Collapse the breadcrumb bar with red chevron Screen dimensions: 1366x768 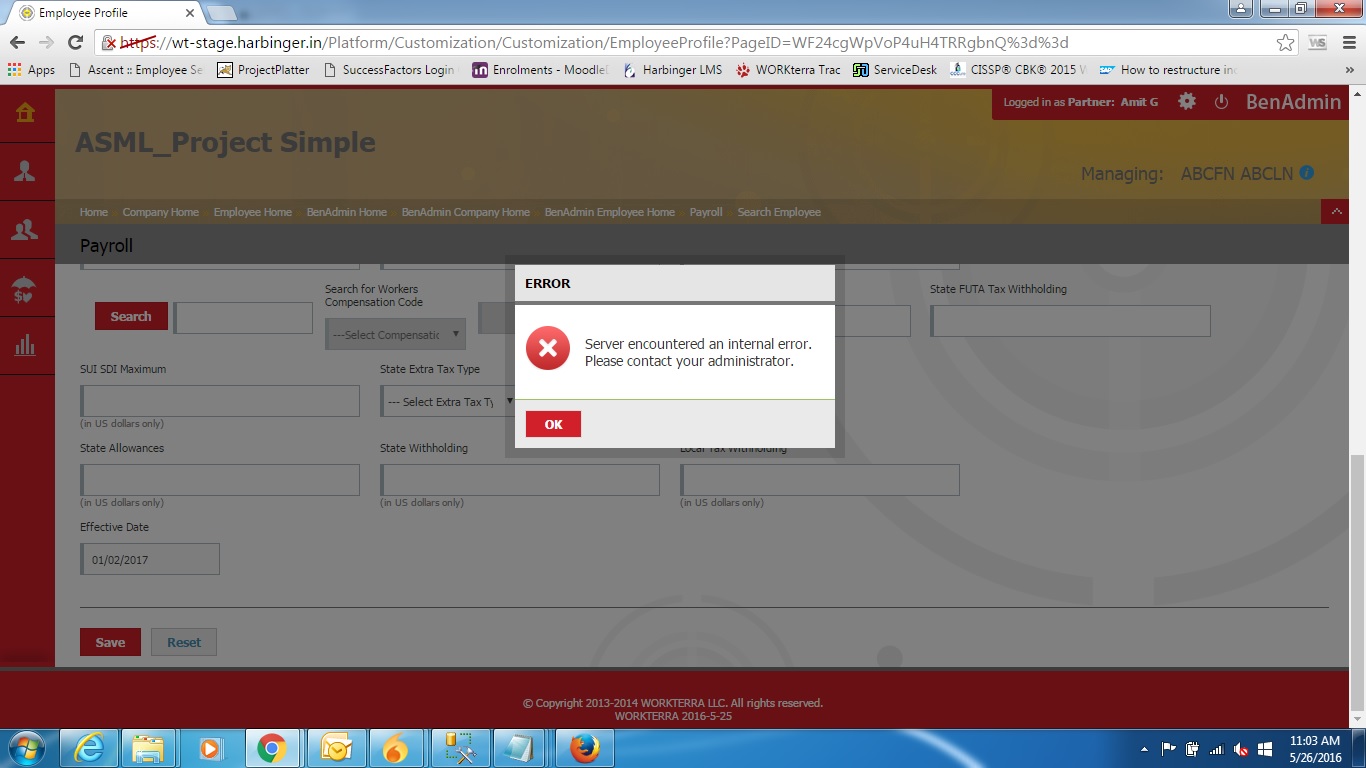(x=1335, y=212)
